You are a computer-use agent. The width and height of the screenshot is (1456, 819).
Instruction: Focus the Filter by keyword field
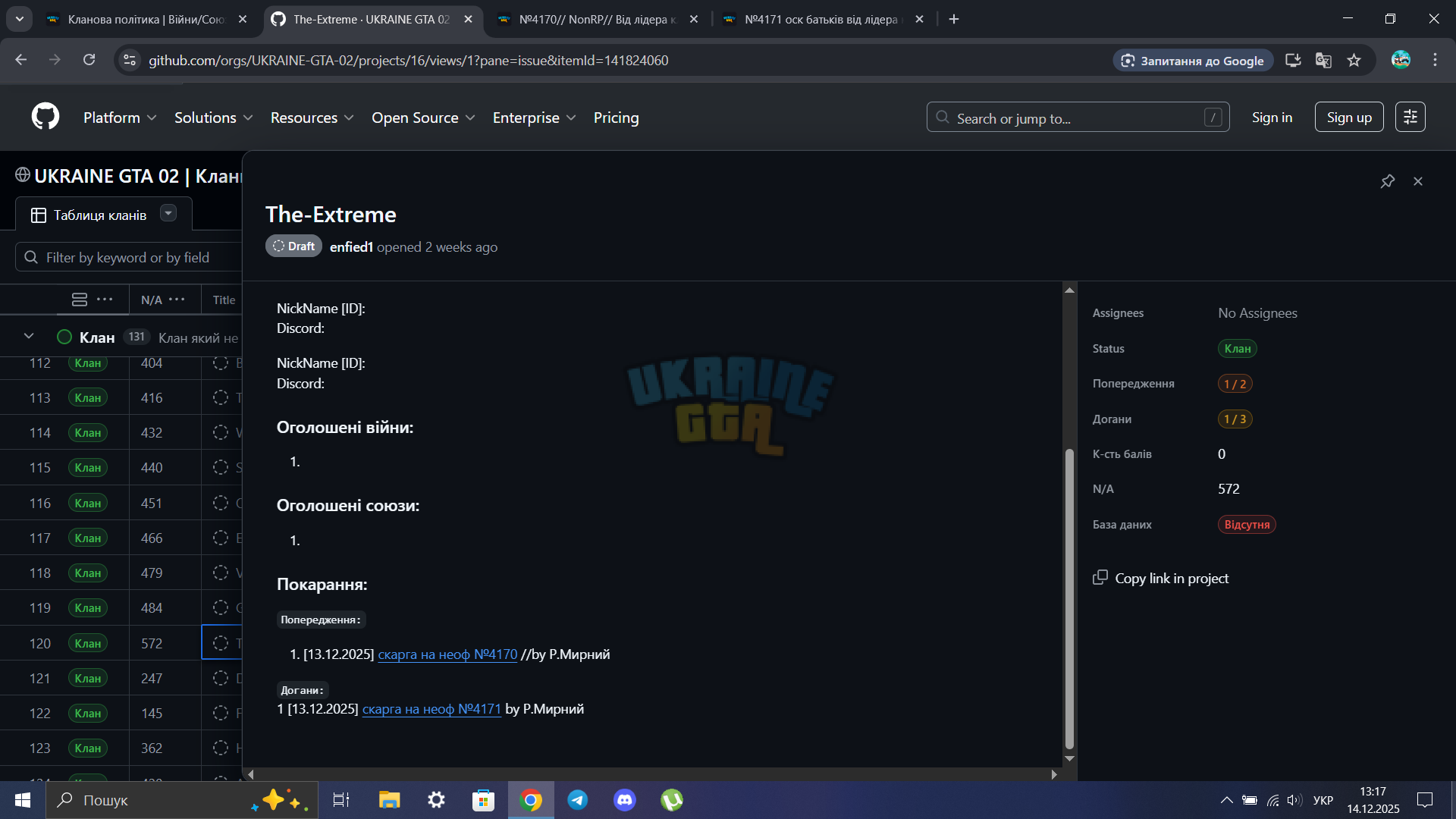(x=129, y=257)
